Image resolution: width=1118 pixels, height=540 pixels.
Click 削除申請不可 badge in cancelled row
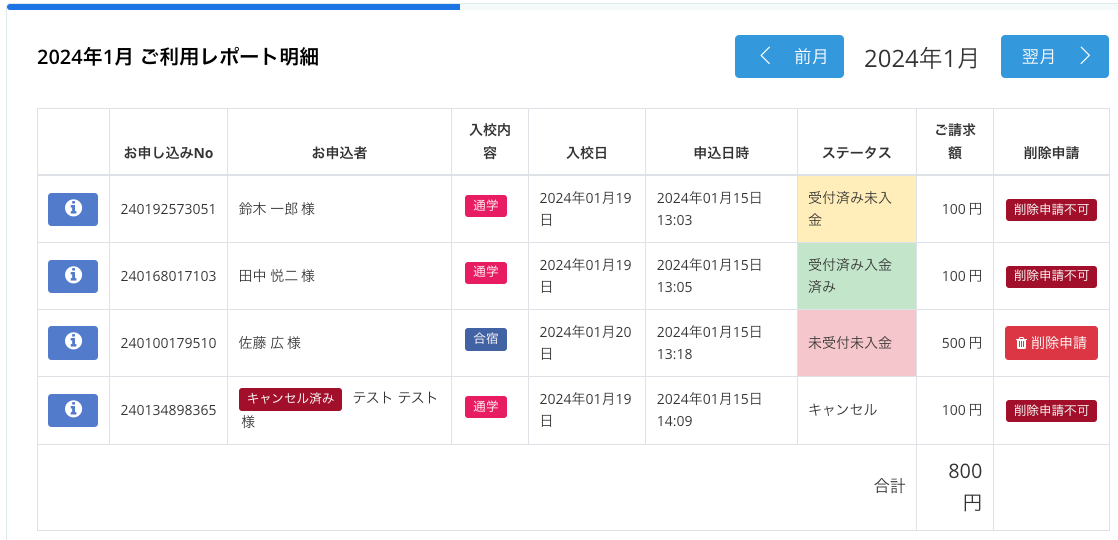tap(1051, 409)
